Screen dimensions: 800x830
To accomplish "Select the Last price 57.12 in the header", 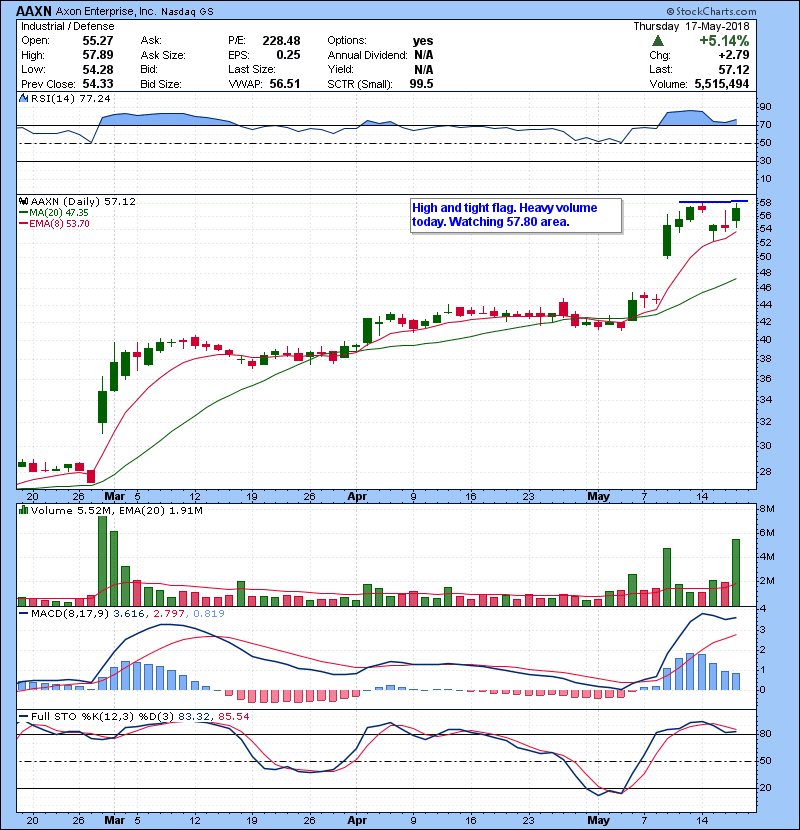I will 734,69.
